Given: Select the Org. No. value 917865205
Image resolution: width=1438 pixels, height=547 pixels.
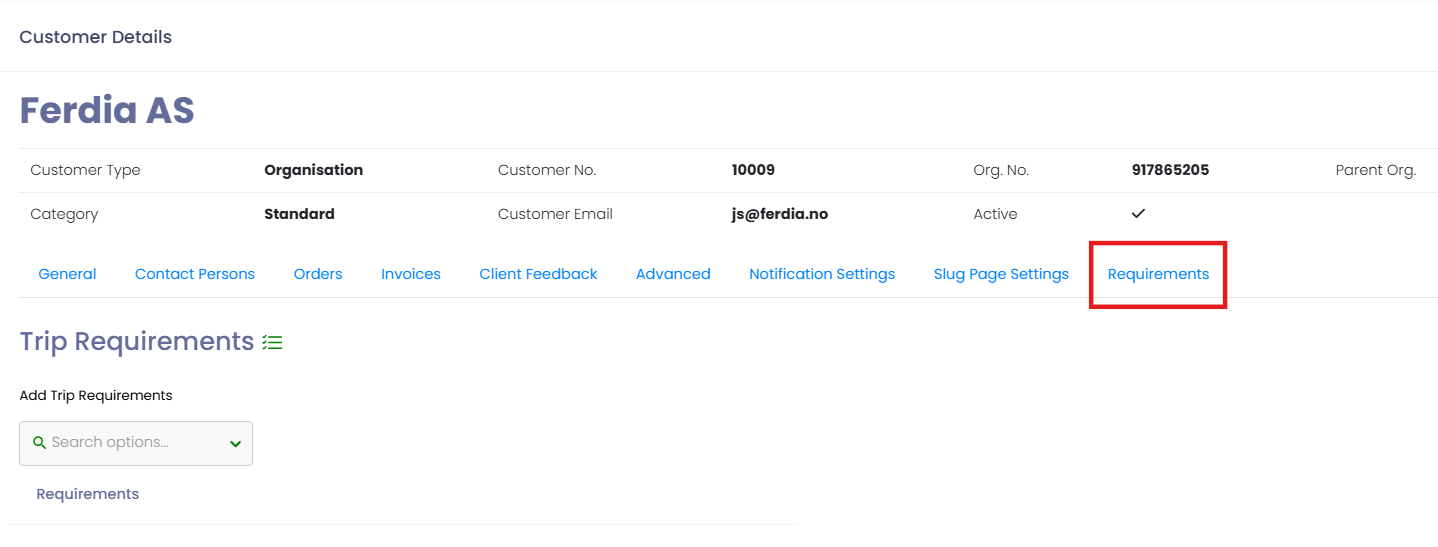Looking at the screenshot, I should [1170, 170].
